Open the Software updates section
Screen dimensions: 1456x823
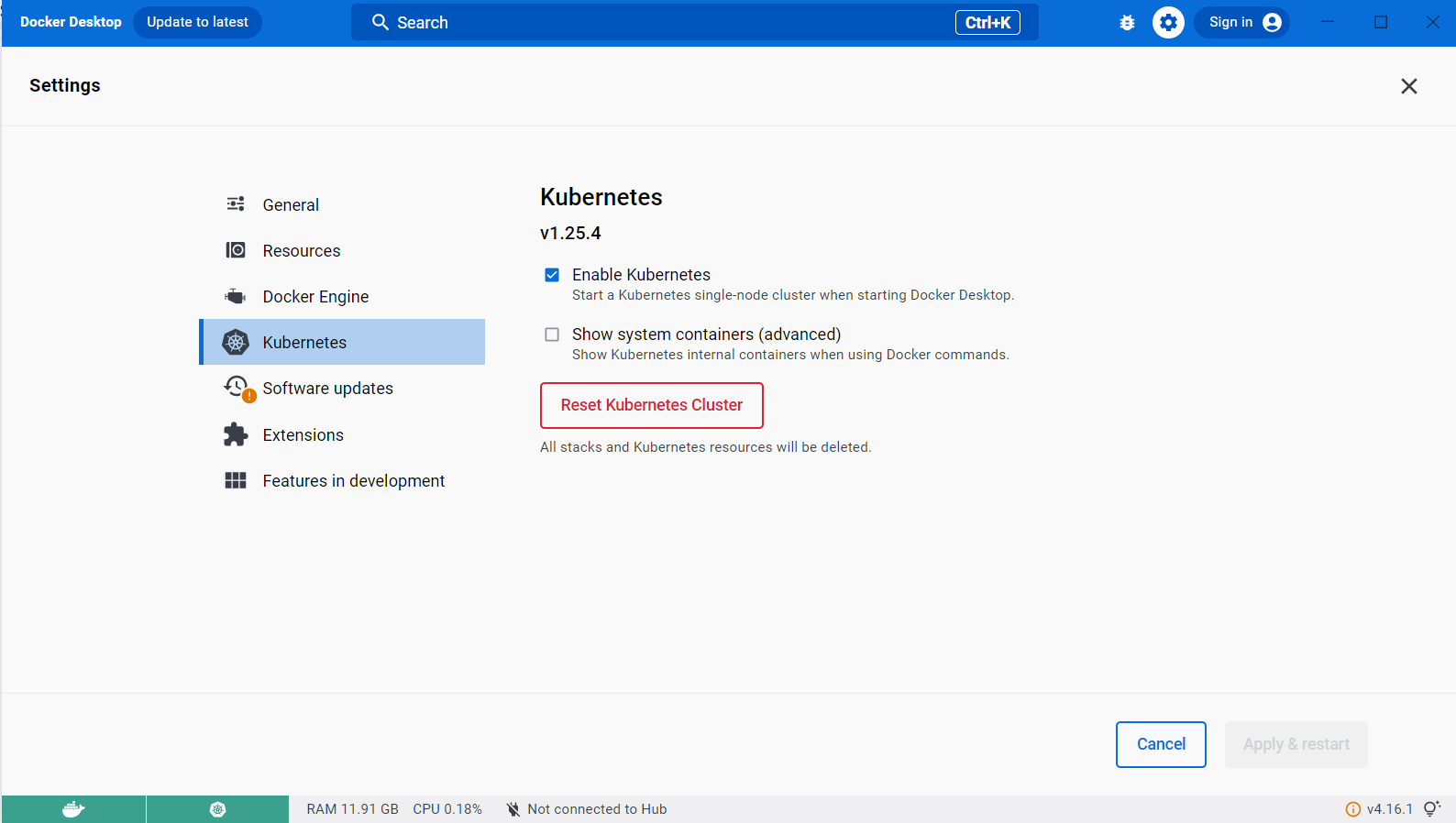tap(342, 389)
